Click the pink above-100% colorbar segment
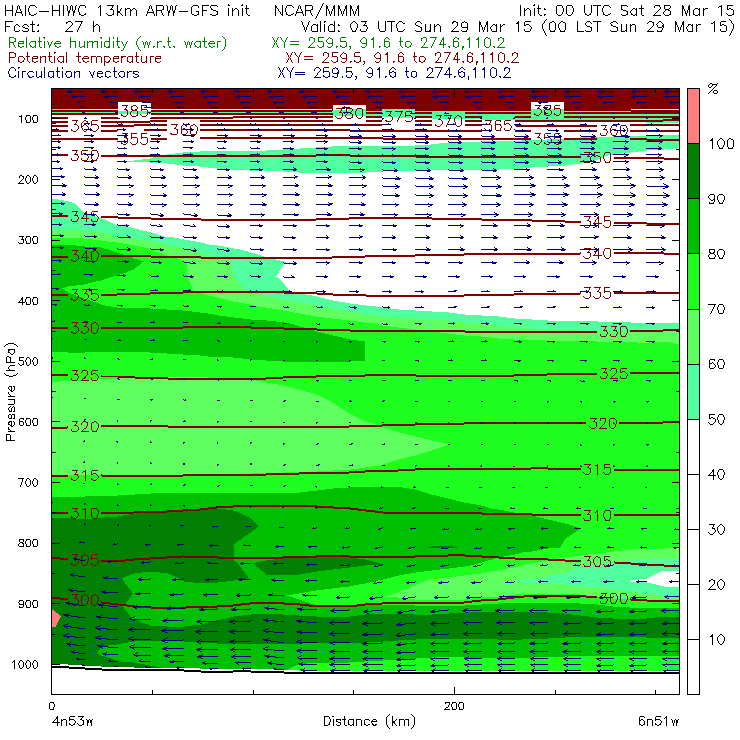Viewport: 740px width, 740px height. [x=693, y=116]
